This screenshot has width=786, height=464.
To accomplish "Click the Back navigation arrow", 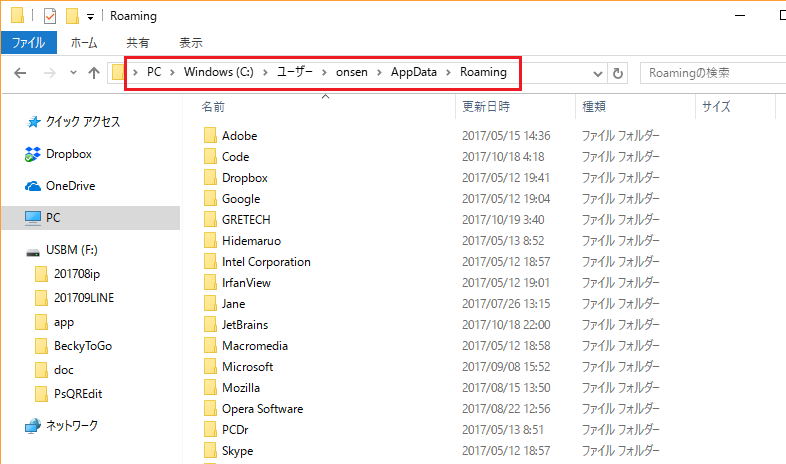I will (x=20, y=73).
